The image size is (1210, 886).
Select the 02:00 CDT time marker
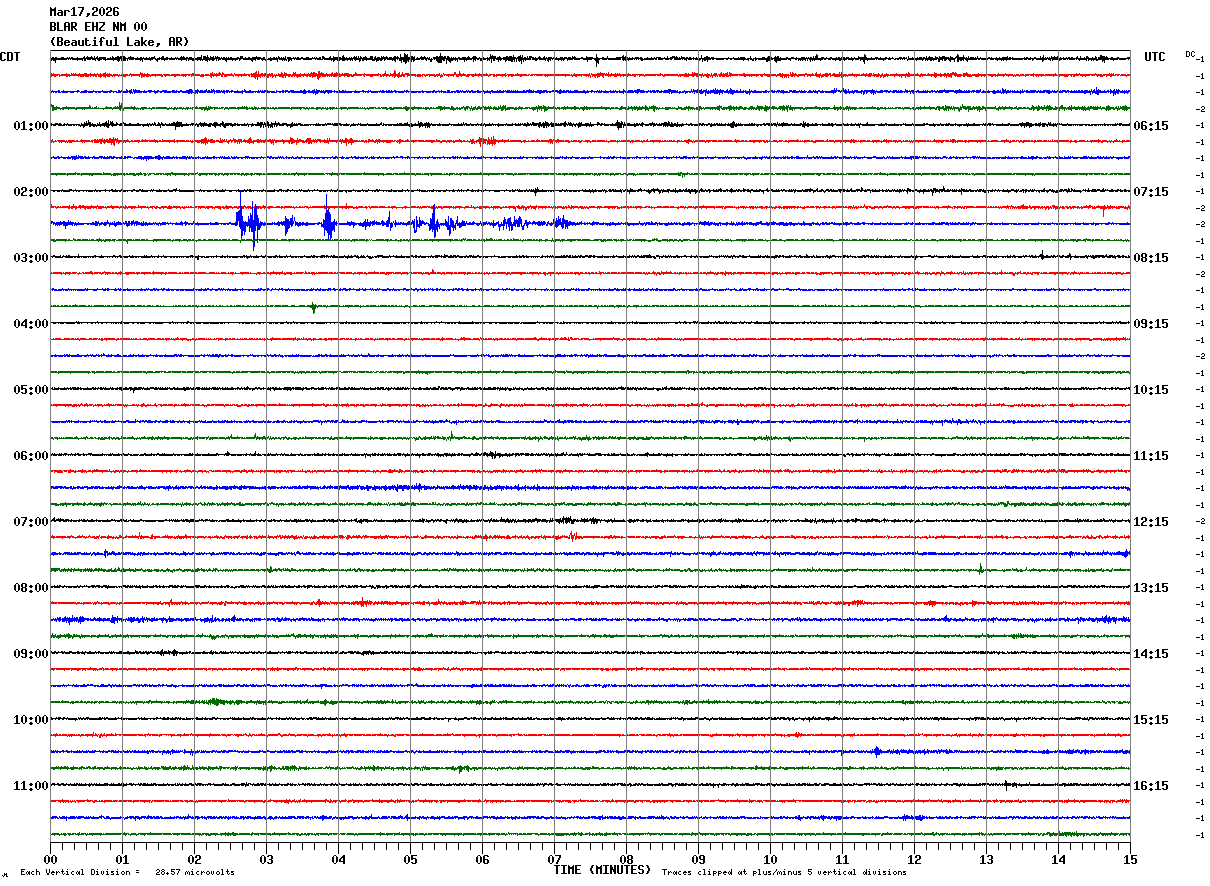click(30, 191)
